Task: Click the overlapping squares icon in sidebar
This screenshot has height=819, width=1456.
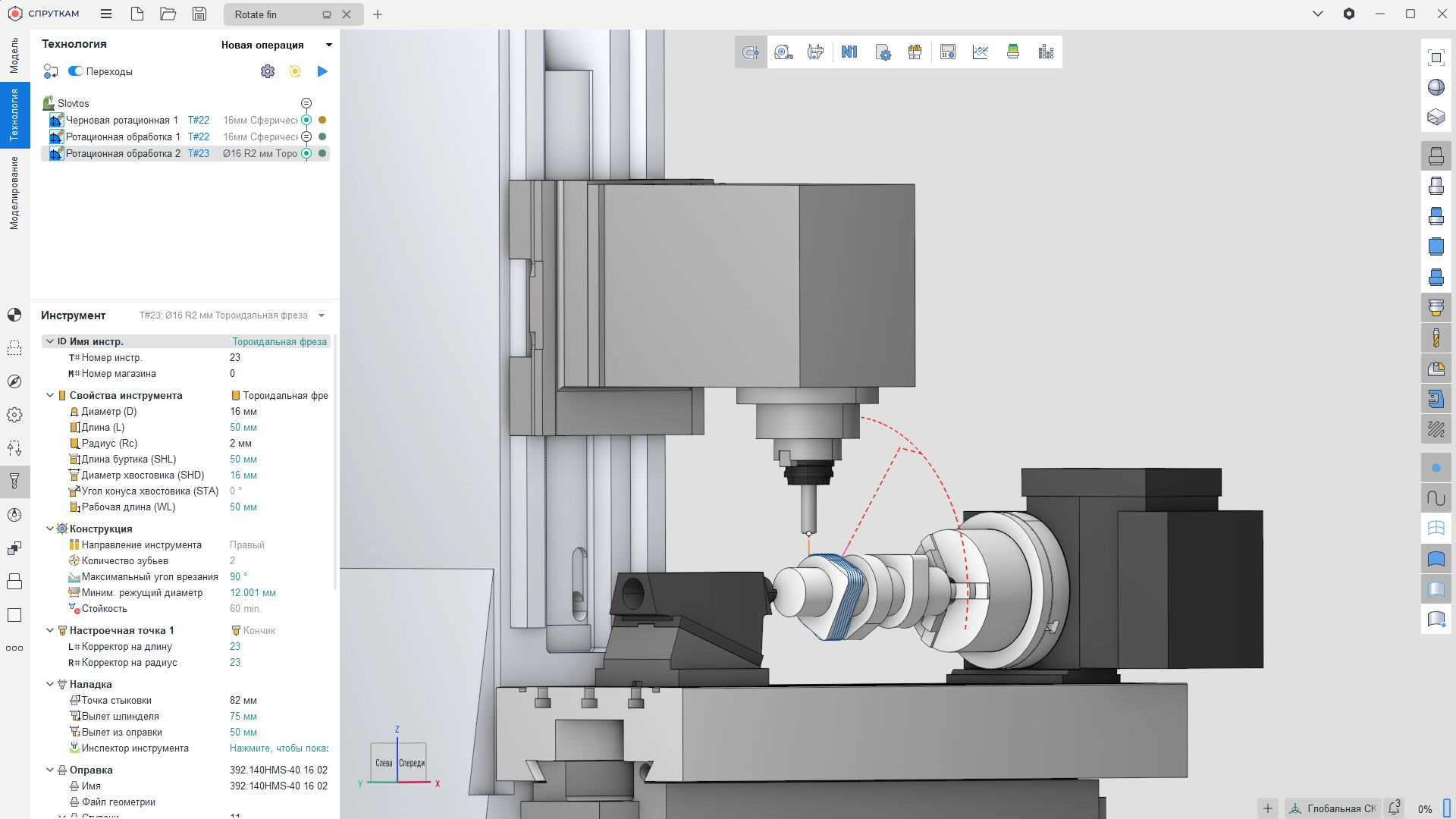Action: point(14,548)
